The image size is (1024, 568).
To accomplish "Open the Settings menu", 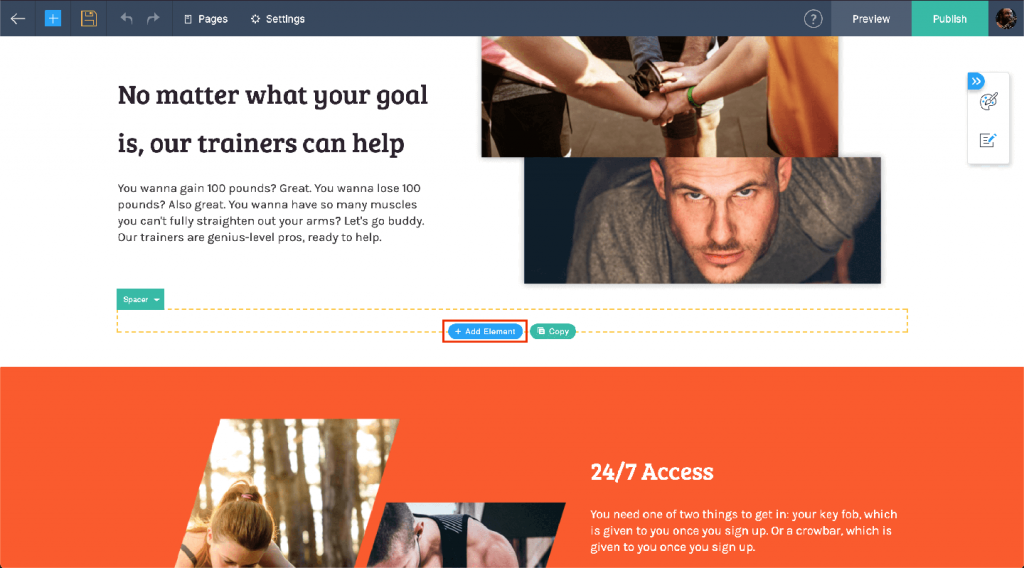I will (278, 19).
